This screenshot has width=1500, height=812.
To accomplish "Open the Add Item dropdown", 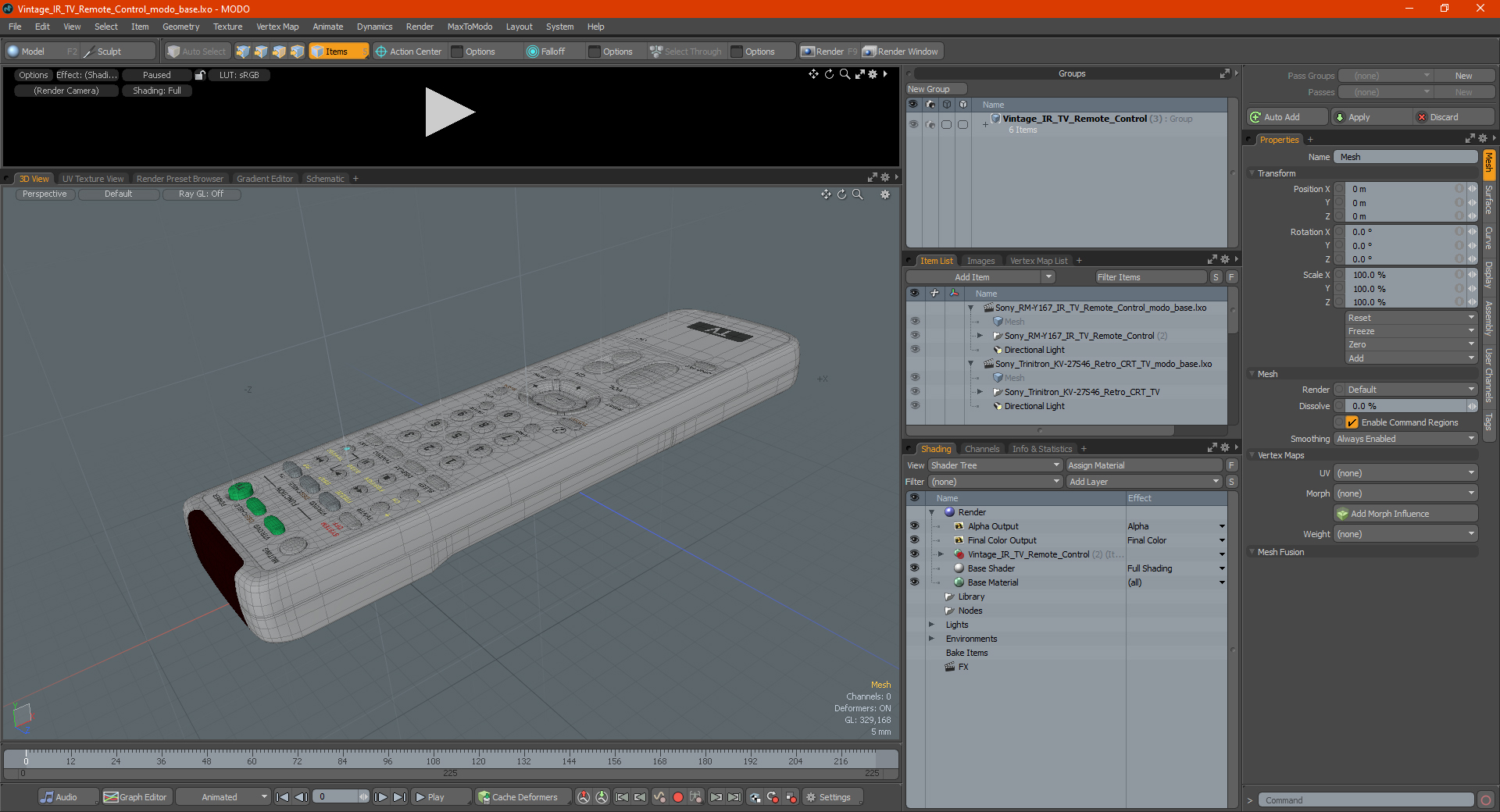I will (x=980, y=277).
